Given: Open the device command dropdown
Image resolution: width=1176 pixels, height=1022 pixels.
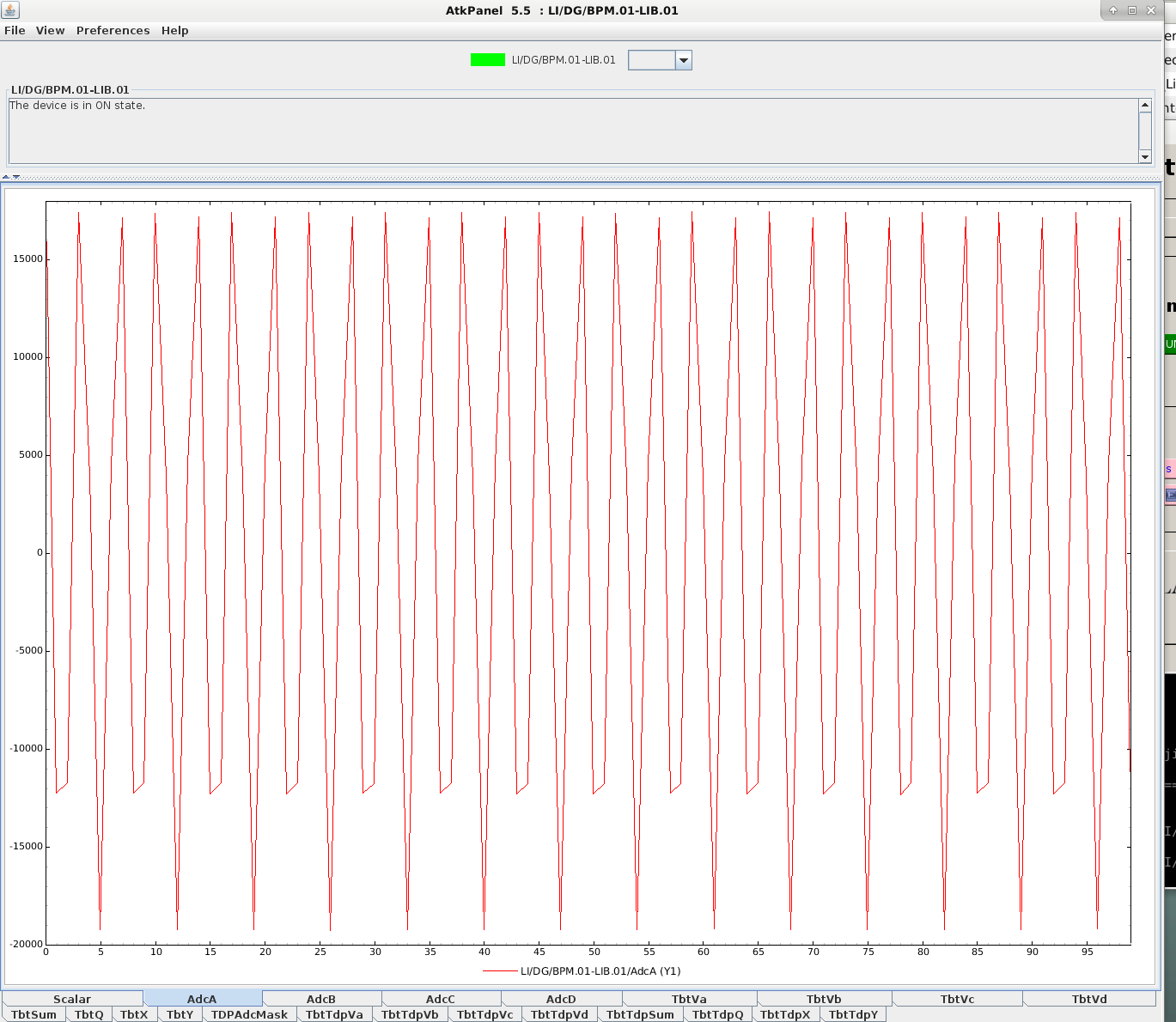Looking at the screenshot, I should point(683,60).
